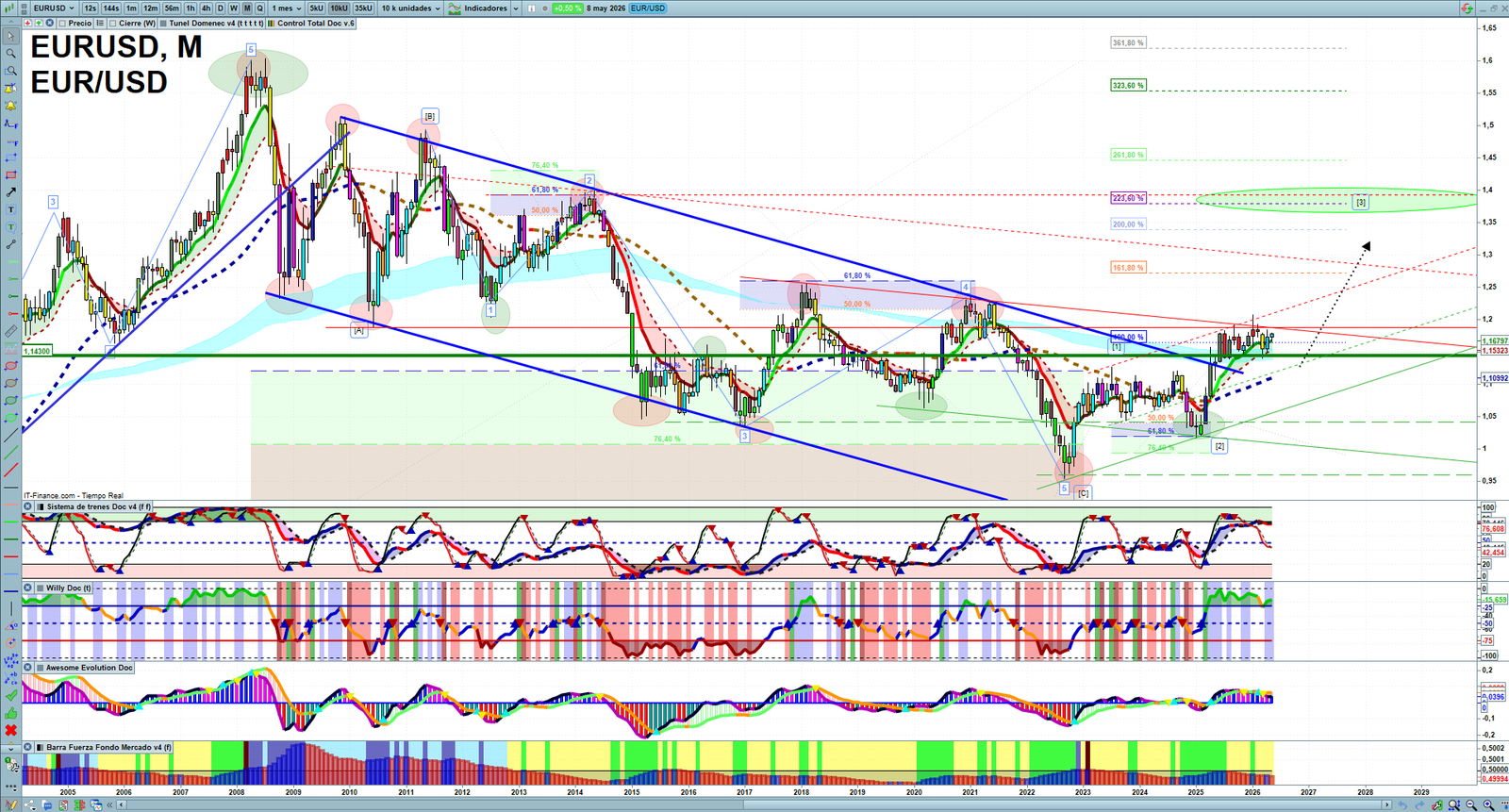Select the black diagonal line tool
This screenshot has width=1509, height=812.
click(11, 435)
